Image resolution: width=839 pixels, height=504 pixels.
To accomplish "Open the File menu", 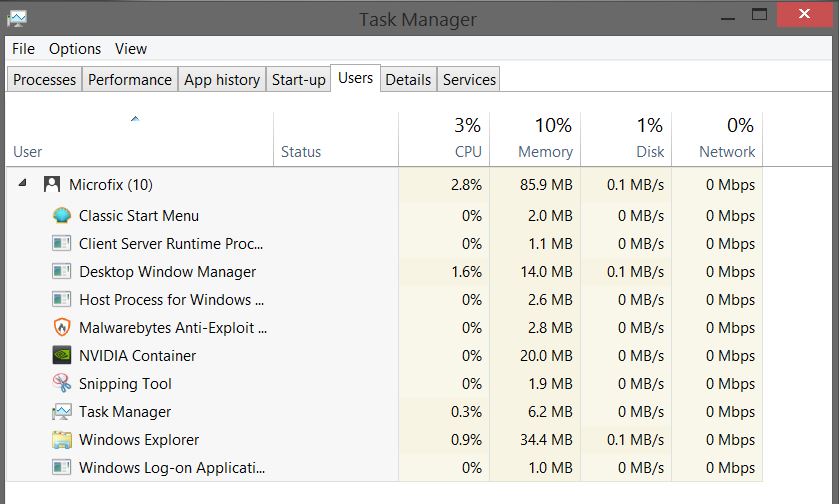I will (x=23, y=49).
